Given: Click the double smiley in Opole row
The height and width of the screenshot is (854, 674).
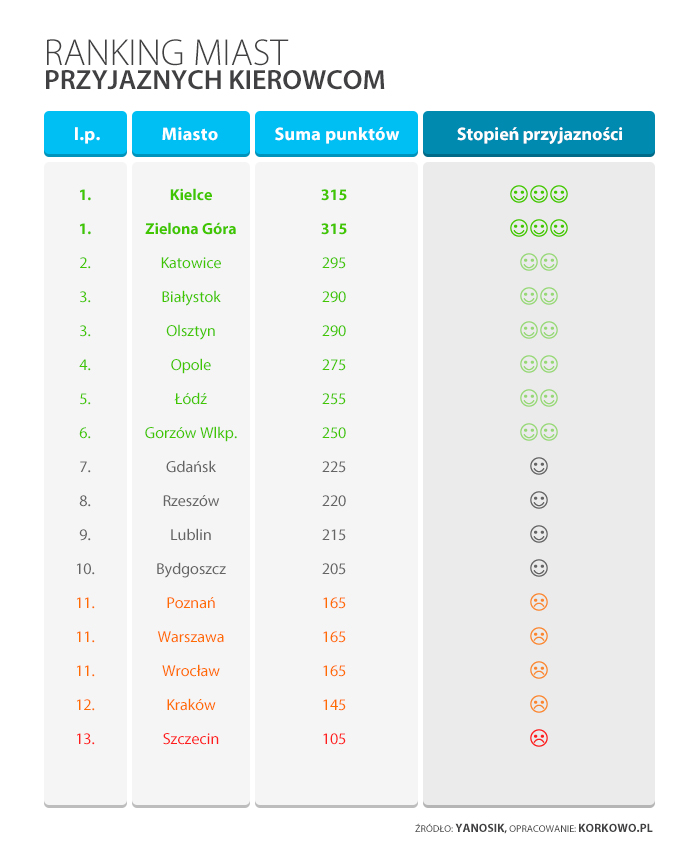Looking at the screenshot, I should tap(538, 364).
